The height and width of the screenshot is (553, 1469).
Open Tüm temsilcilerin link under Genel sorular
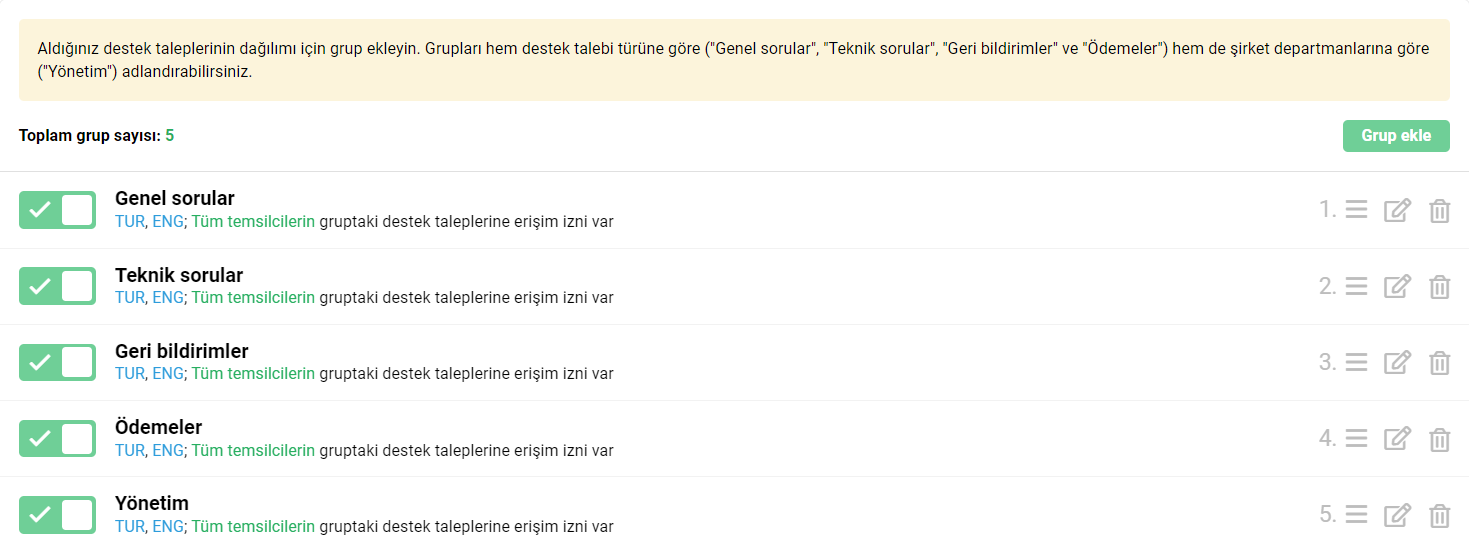point(253,221)
